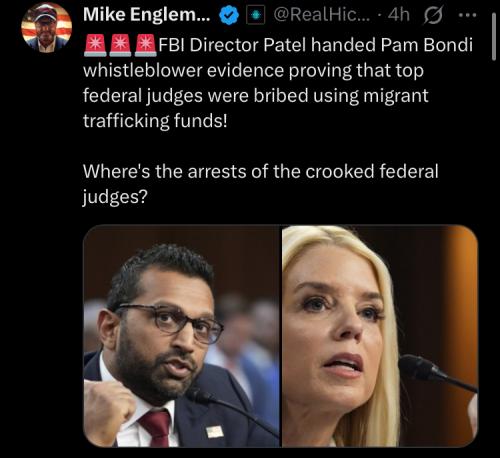Click the vertical scrollbar thumb

pos(494,37)
